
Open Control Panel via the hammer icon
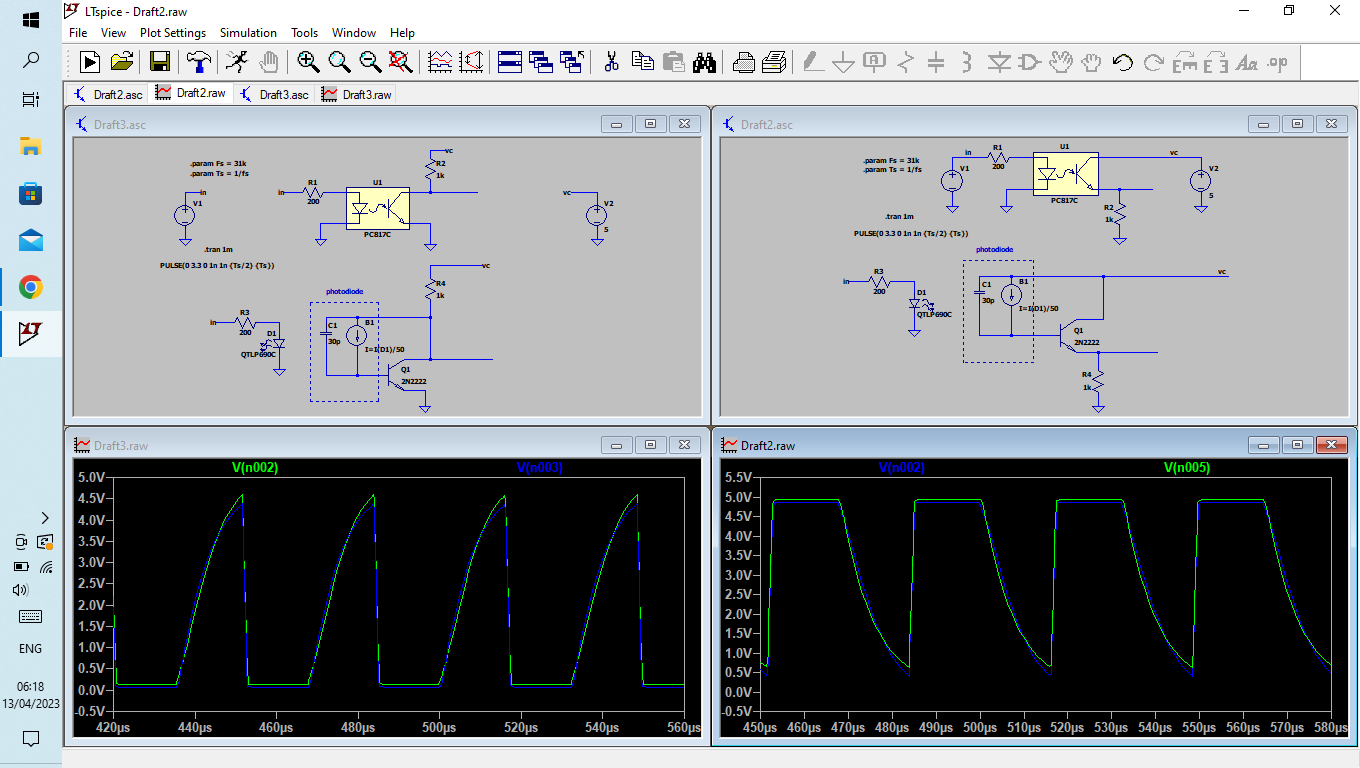[199, 62]
